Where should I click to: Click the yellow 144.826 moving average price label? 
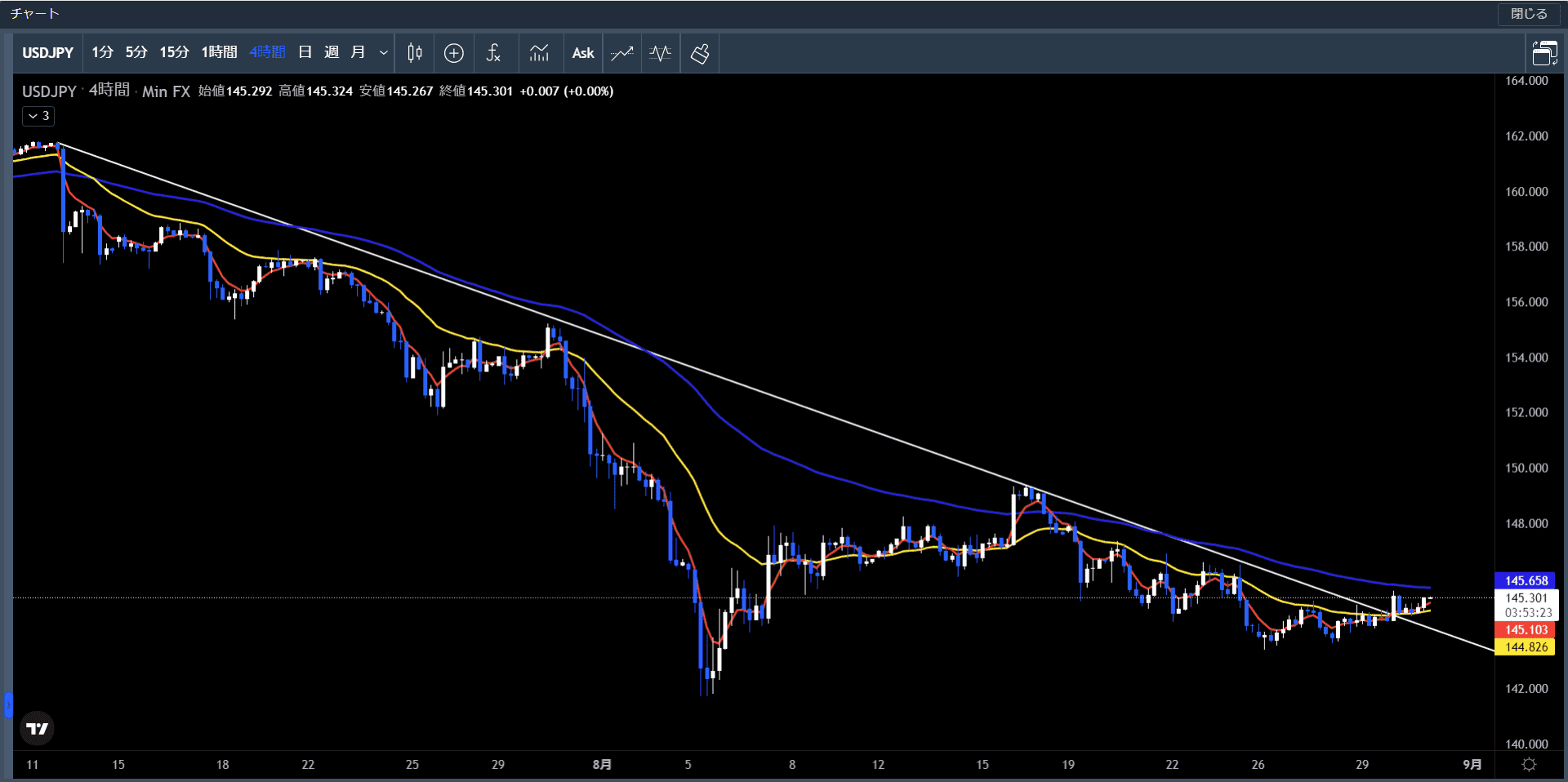pos(1526,646)
